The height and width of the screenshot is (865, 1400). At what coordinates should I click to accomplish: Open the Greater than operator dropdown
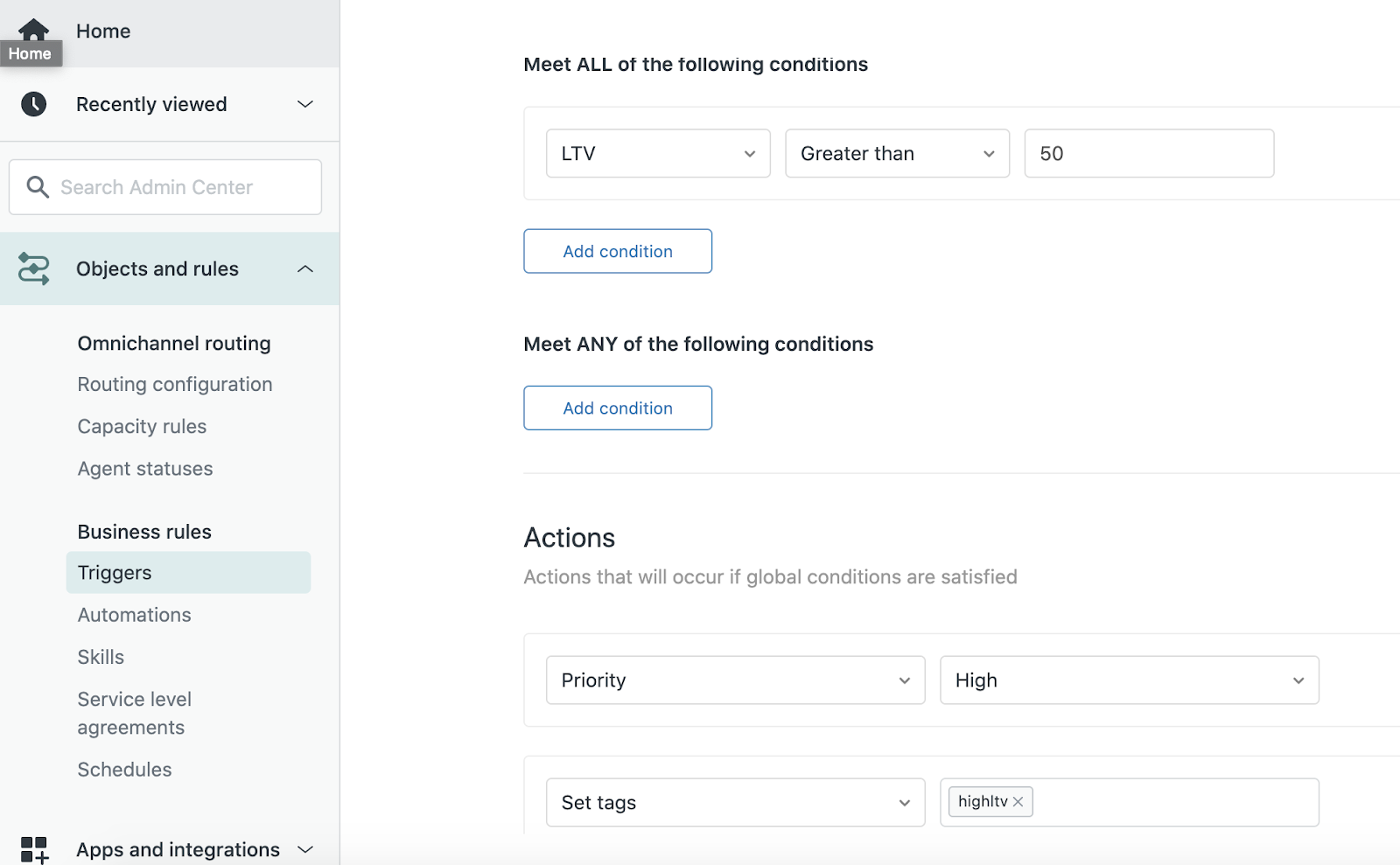tap(897, 153)
